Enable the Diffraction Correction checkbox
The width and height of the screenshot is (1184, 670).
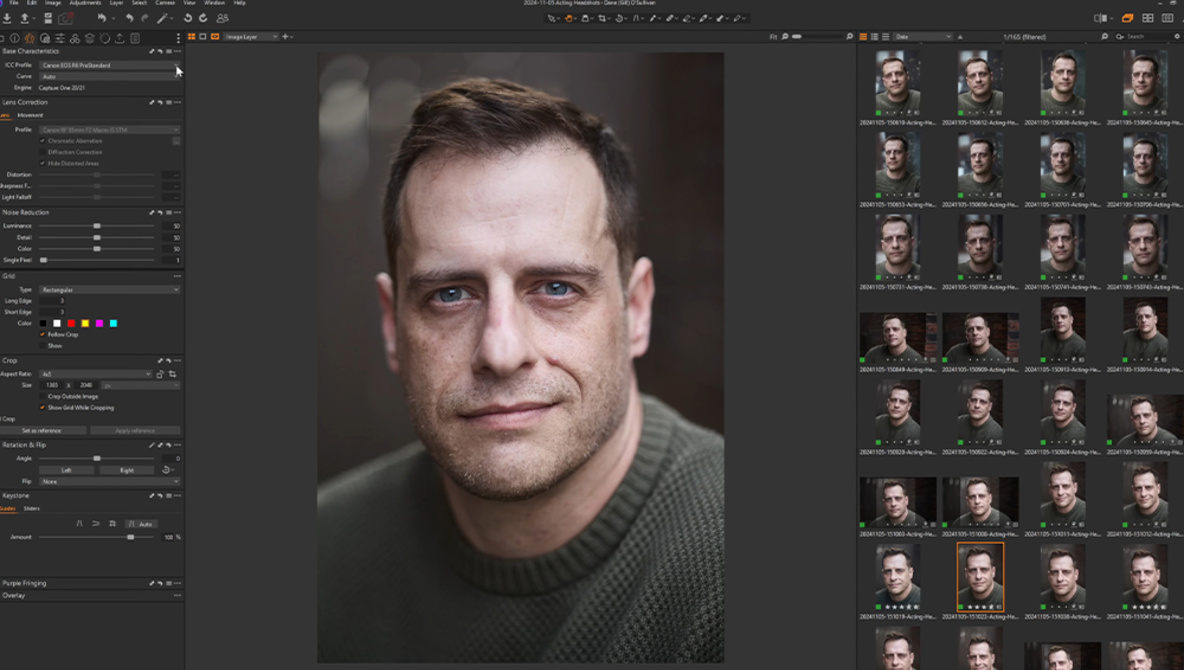pos(43,152)
